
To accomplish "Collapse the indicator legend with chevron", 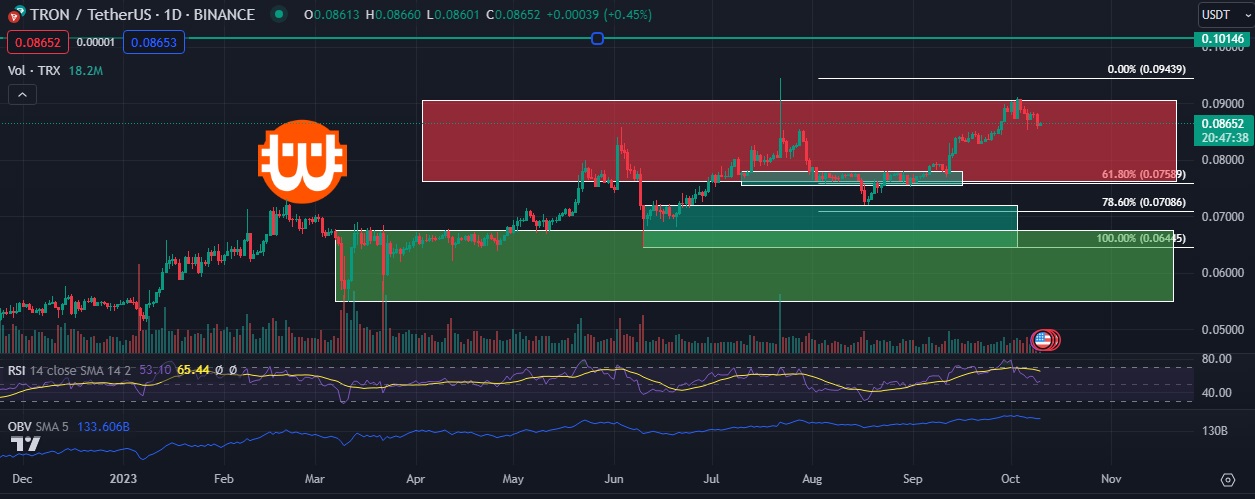I will (23, 95).
